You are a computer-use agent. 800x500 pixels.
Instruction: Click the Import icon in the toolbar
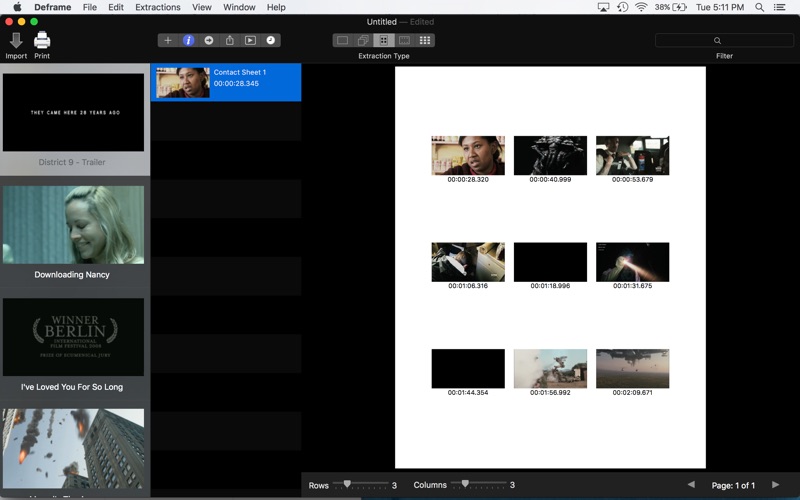tap(16, 41)
